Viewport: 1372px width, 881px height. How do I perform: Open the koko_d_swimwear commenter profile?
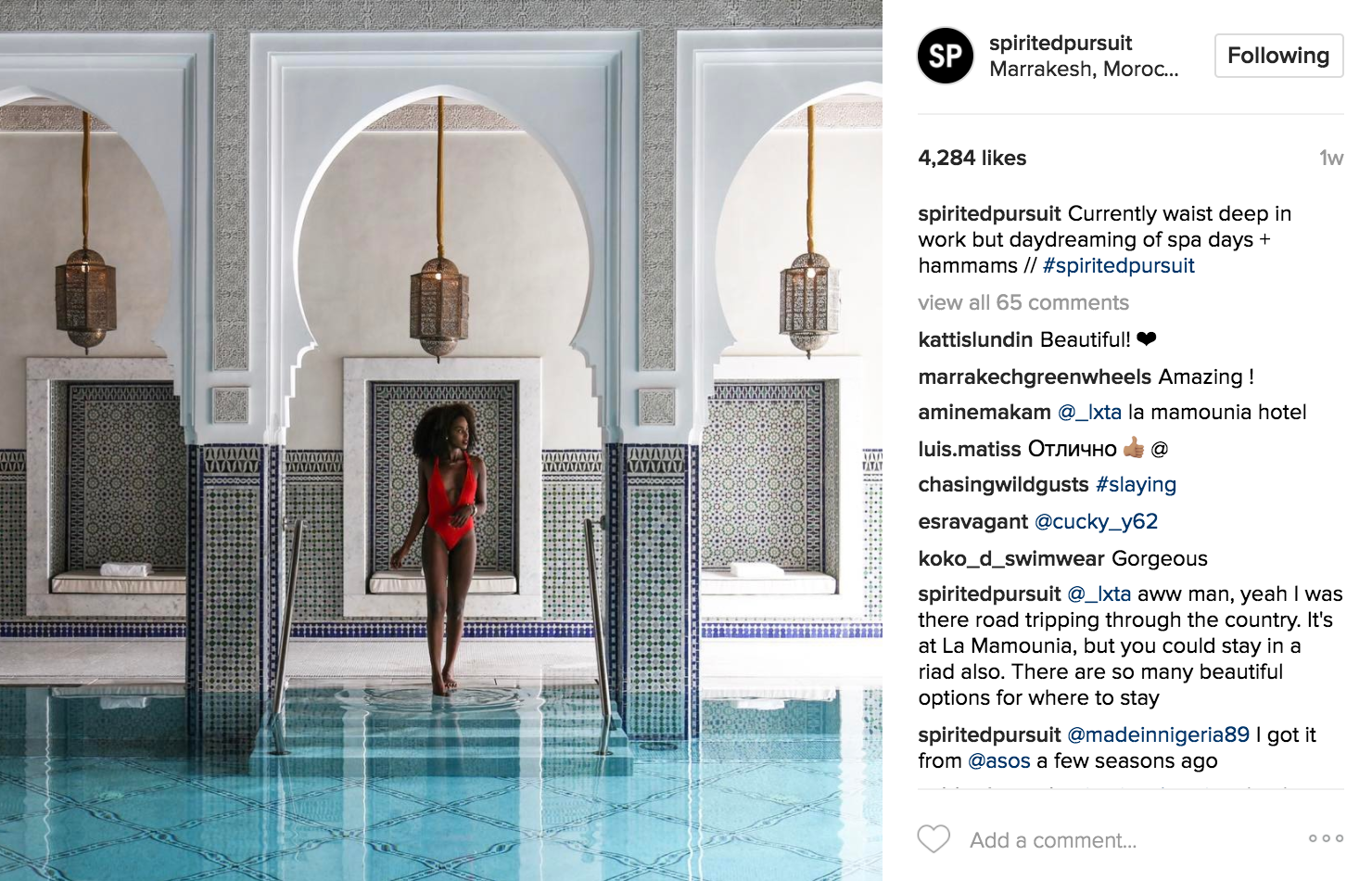(1010, 558)
